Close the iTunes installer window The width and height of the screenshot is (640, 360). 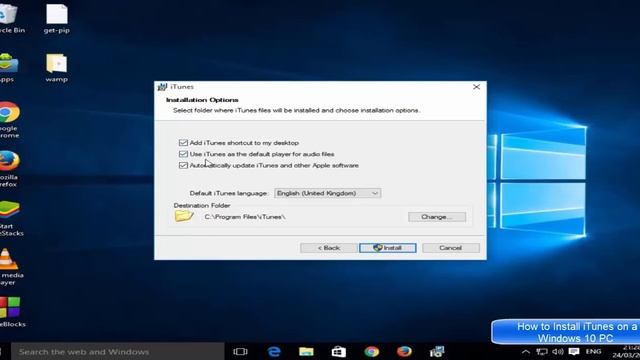[476, 87]
